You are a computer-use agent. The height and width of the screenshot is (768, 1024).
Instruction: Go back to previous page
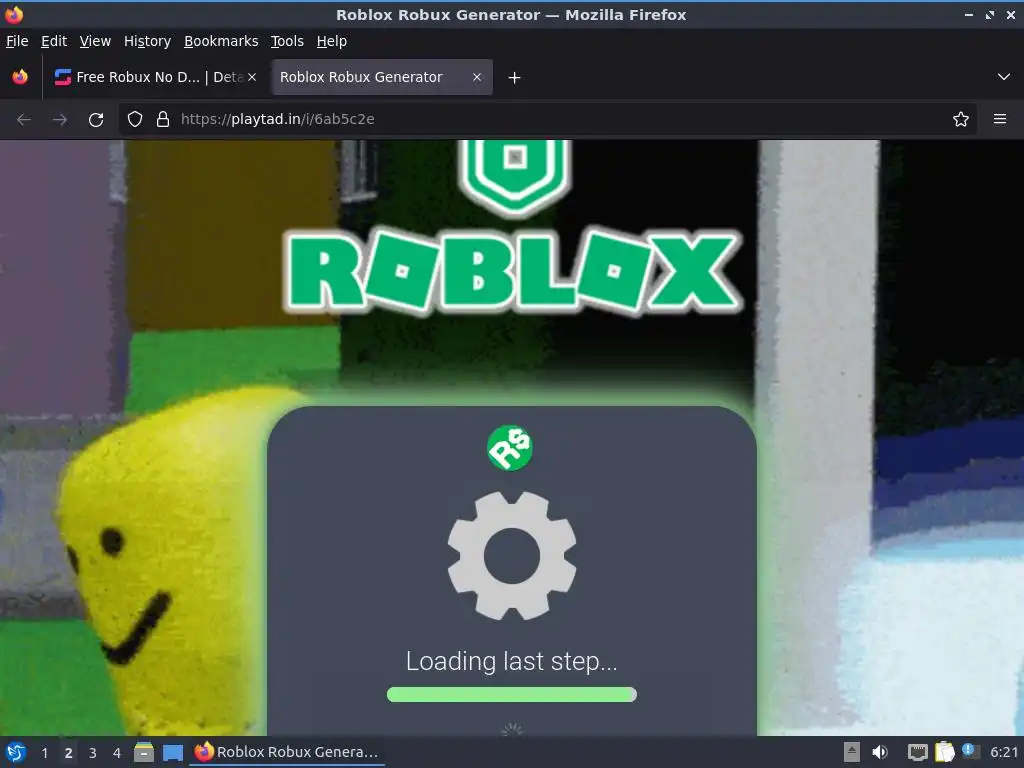tap(24, 120)
